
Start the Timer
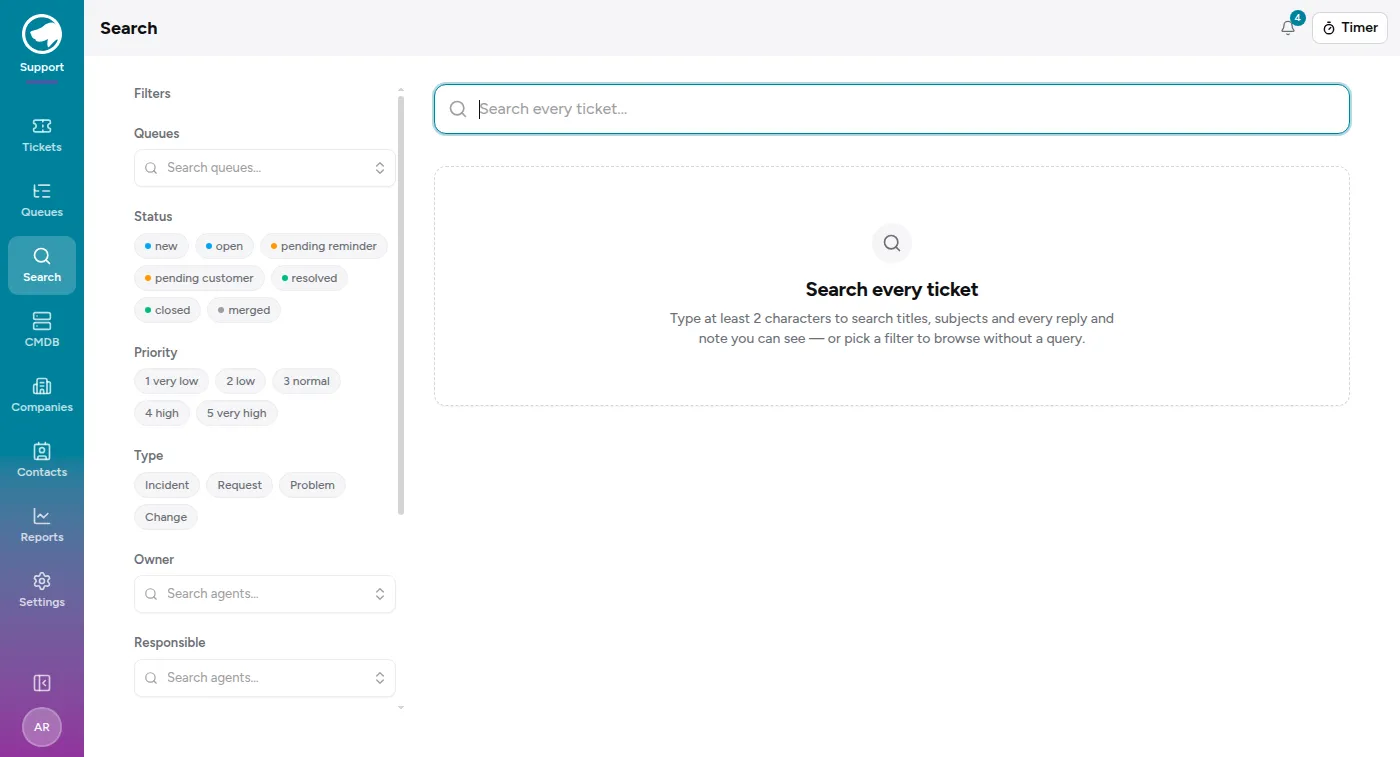click(x=1350, y=28)
